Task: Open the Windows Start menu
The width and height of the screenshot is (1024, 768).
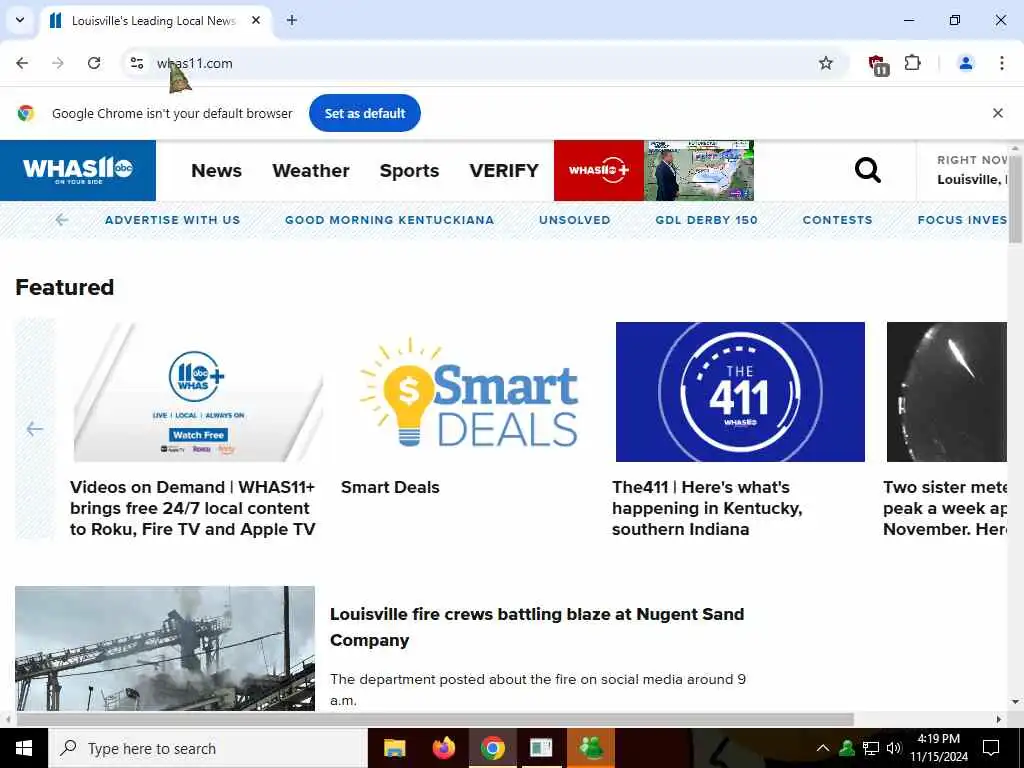Action: point(24,748)
